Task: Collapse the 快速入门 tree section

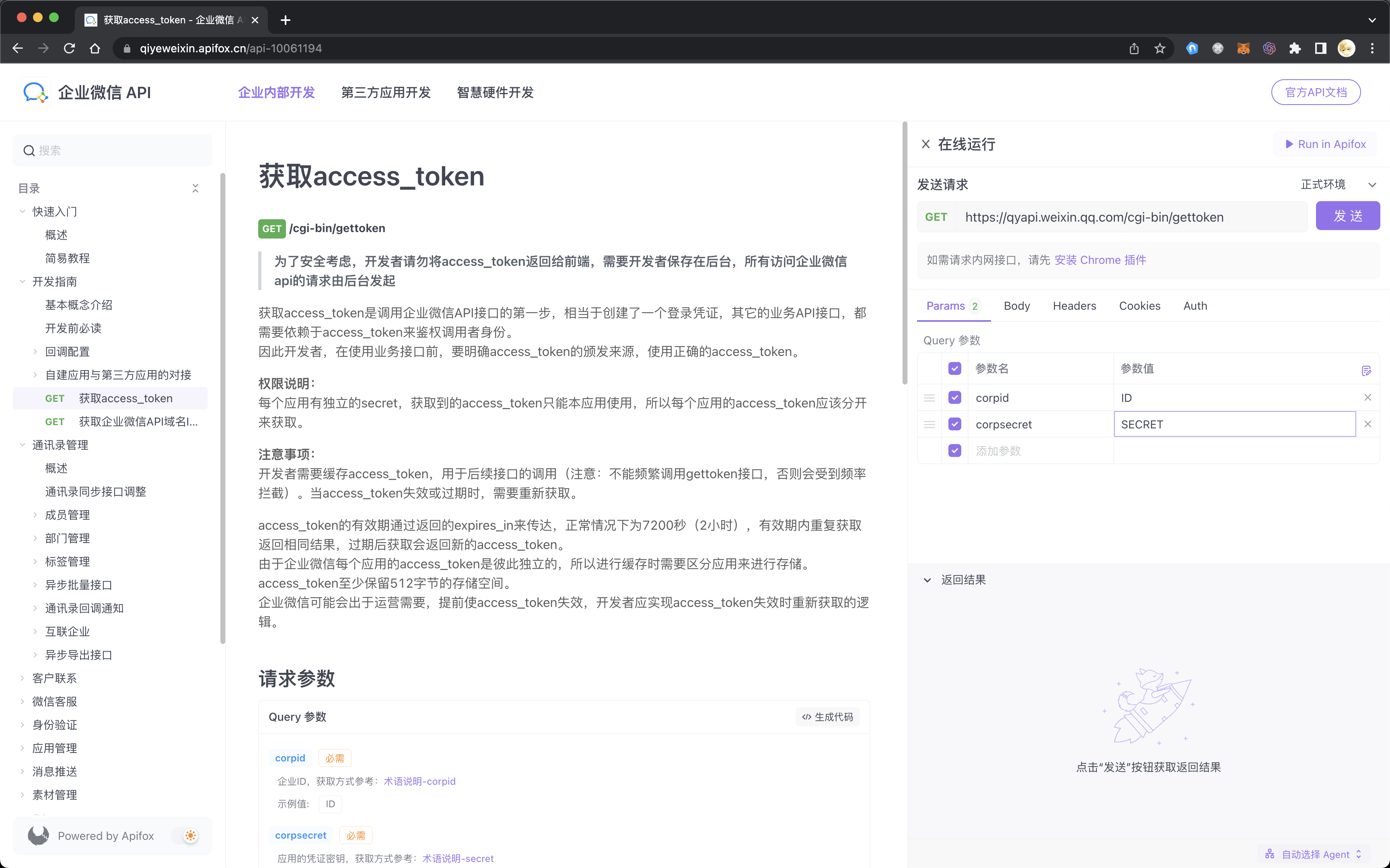Action: point(23,211)
